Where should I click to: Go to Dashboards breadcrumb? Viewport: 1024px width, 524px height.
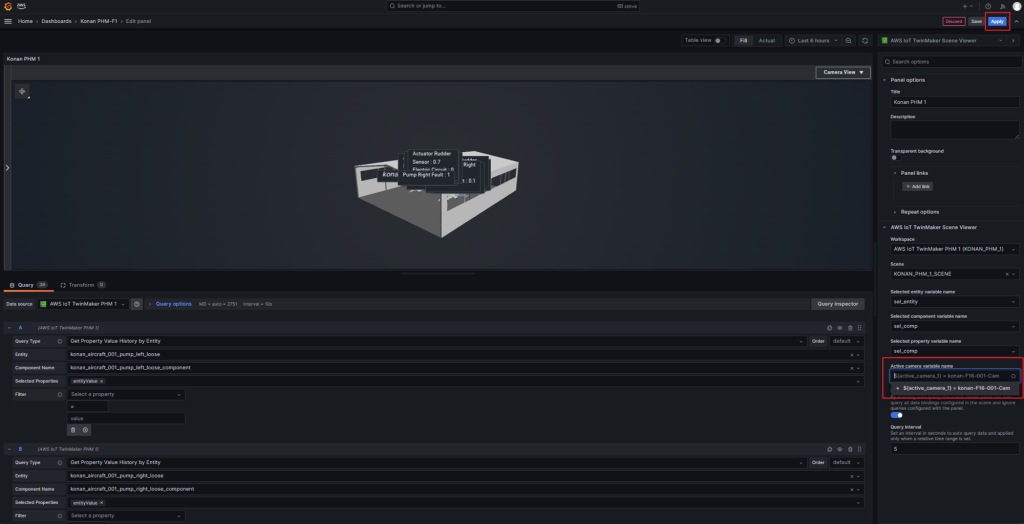point(57,22)
